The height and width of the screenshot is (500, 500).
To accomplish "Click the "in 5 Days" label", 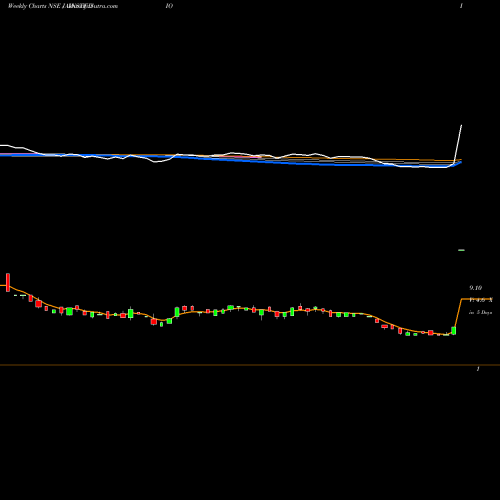I will tap(481, 313).
